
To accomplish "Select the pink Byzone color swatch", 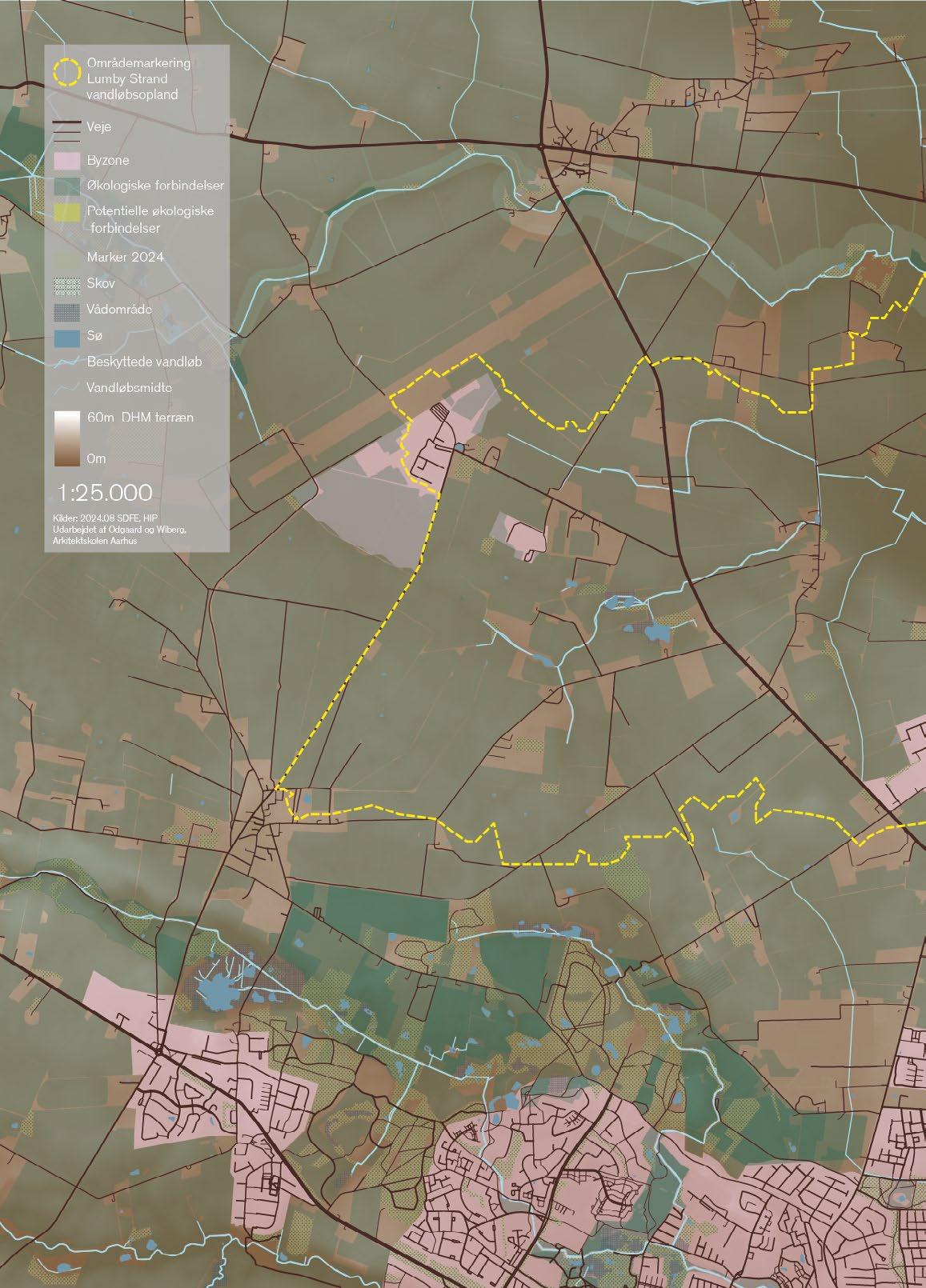I will coord(67,160).
